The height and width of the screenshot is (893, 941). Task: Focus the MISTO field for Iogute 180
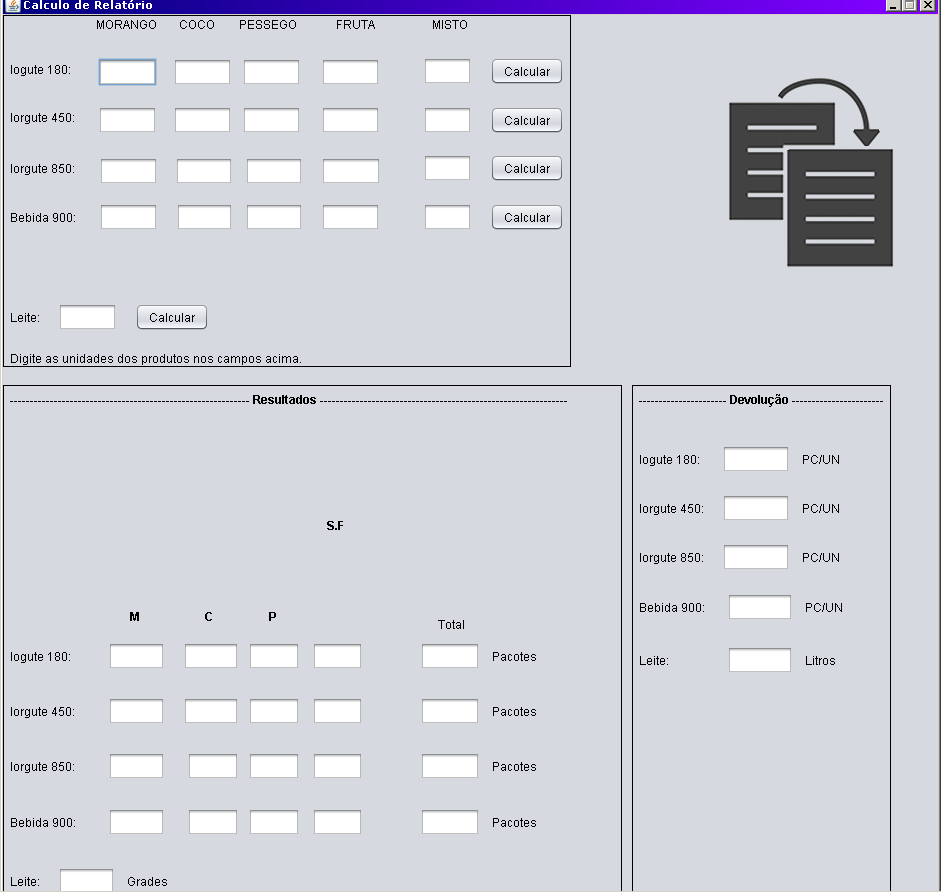[x=447, y=71]
